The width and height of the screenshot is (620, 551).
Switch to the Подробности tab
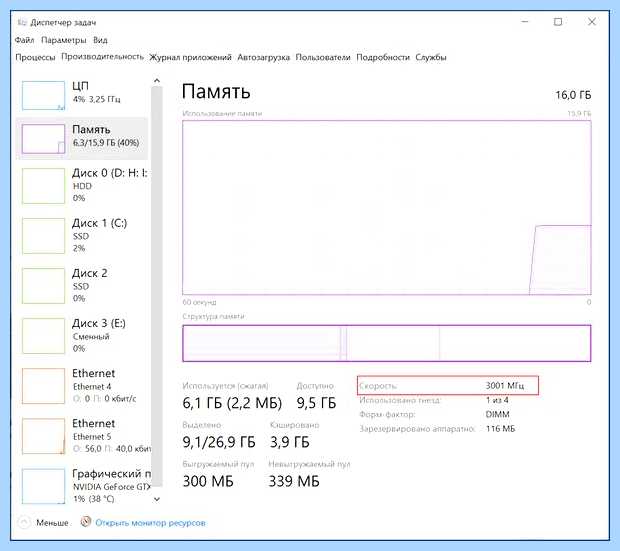click(383, 57)
